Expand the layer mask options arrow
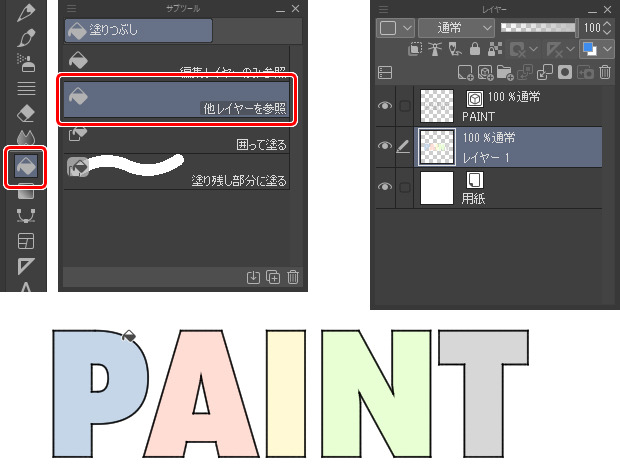The height and width of the screenshot is (474, 620). coord(533,49)
